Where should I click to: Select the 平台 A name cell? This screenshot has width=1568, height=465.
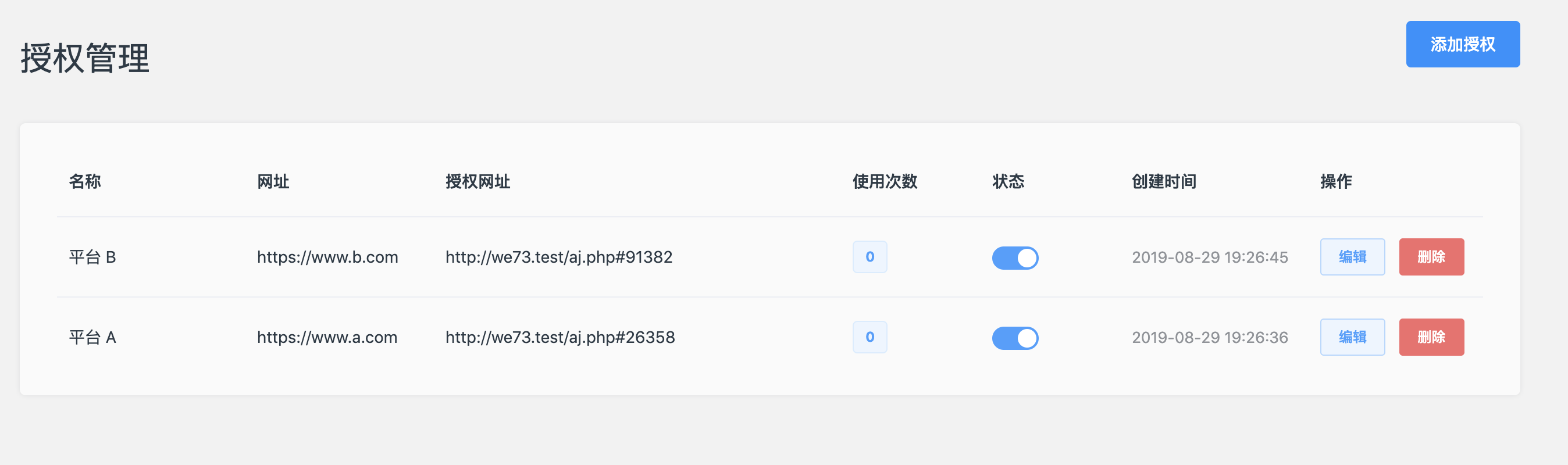(x=92, y=338)
